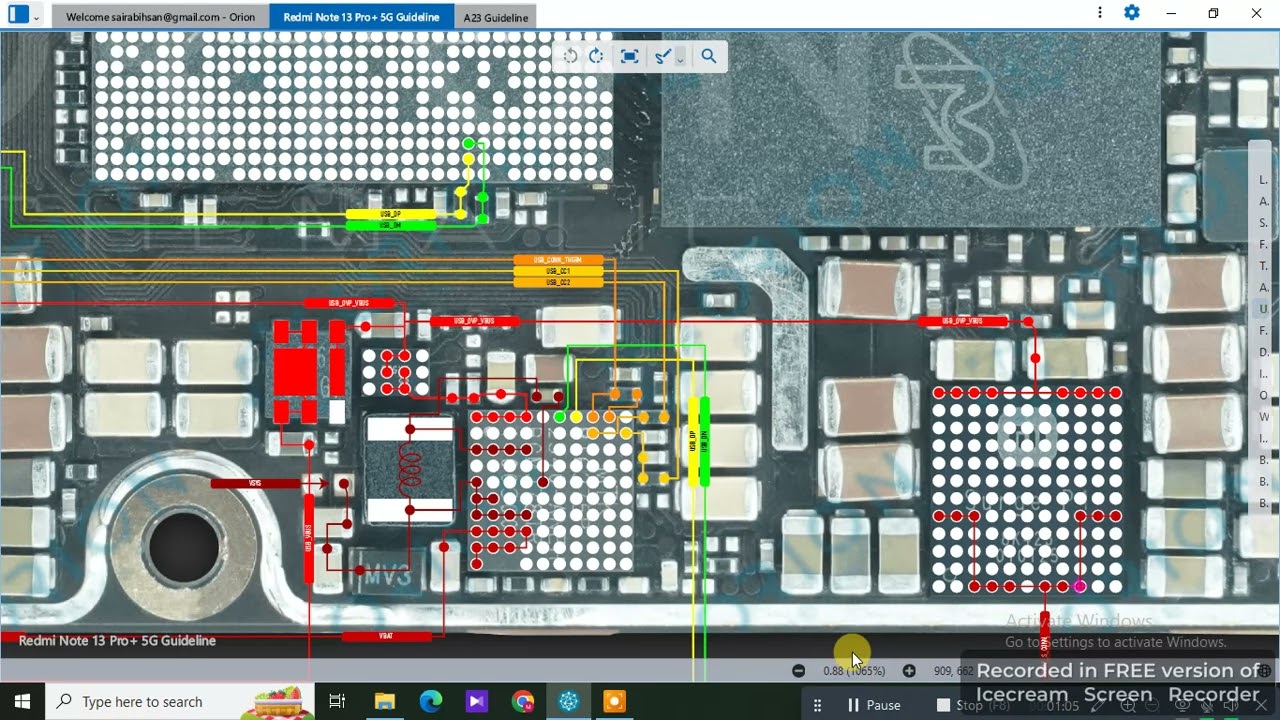Screen dimensions: 1280x720
Task: Select the highlighted 'U.' side list entry
Action: coord(1264,309)
